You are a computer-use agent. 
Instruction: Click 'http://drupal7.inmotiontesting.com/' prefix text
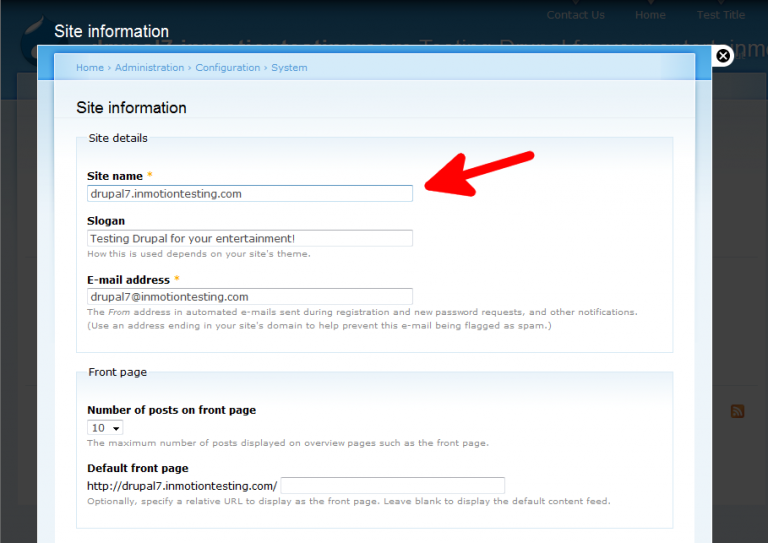click(x=182, y=486)
